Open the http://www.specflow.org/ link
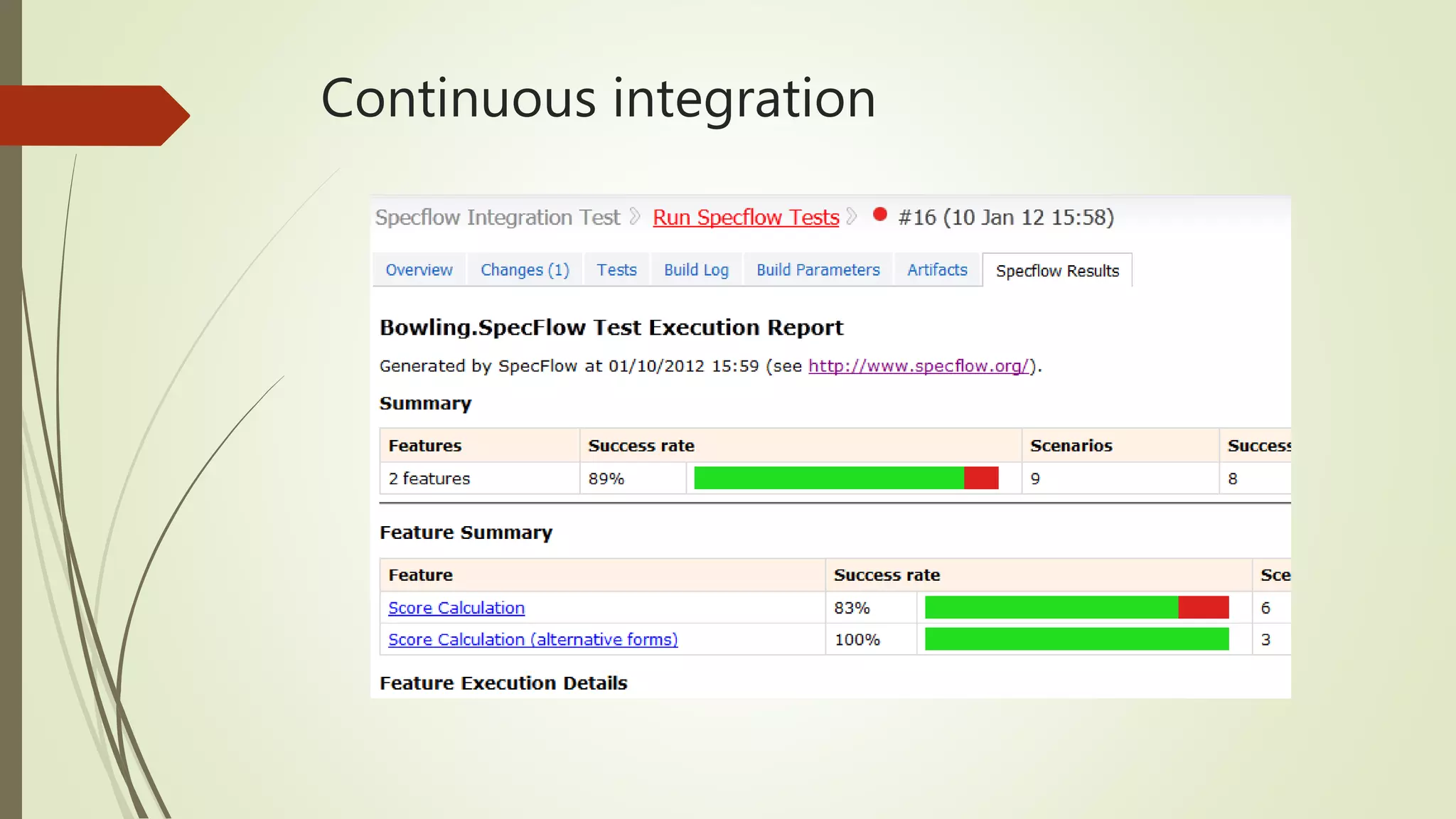Image resolution: width=1456 pixels, height=819 pixels. coord(919,366)
